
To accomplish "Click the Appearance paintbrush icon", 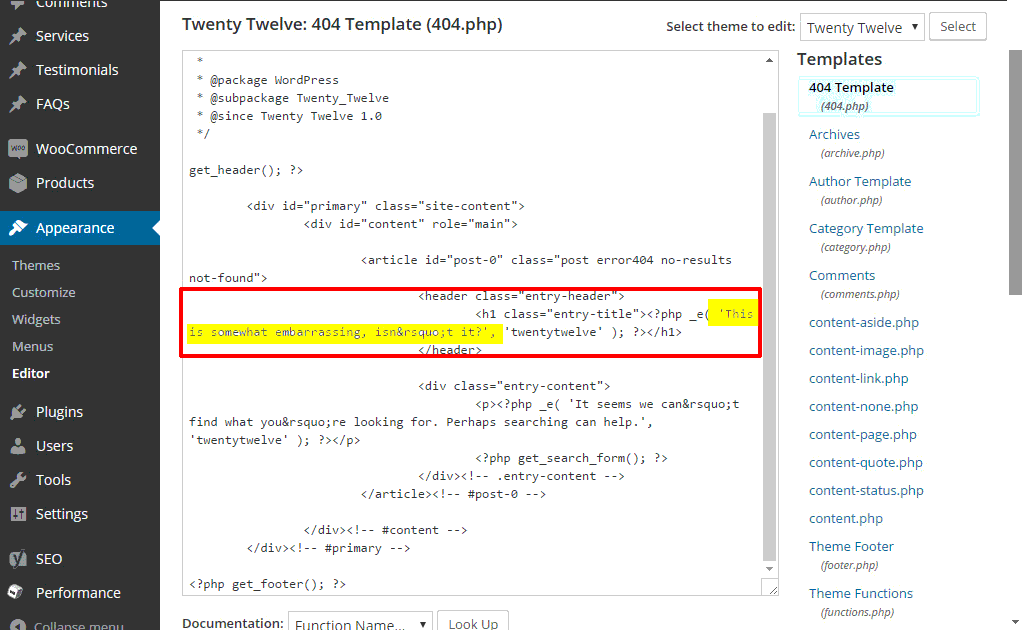I will click(x=18, y=228).
